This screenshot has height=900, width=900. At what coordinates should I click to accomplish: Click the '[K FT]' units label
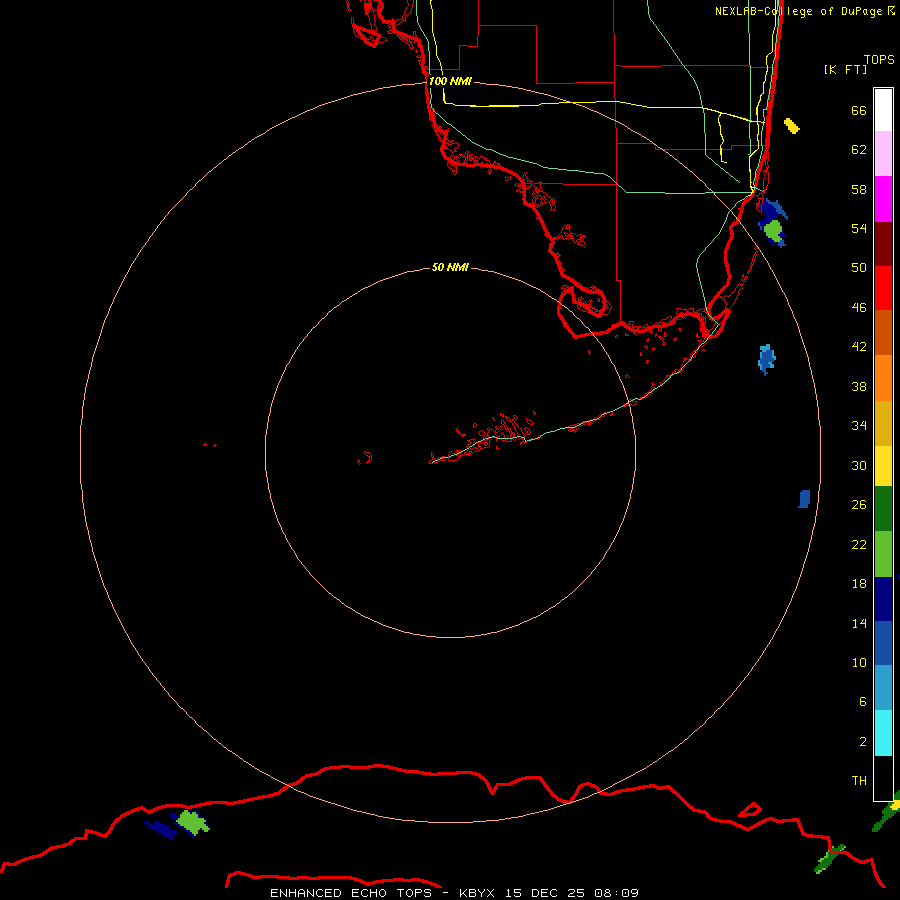845,69
